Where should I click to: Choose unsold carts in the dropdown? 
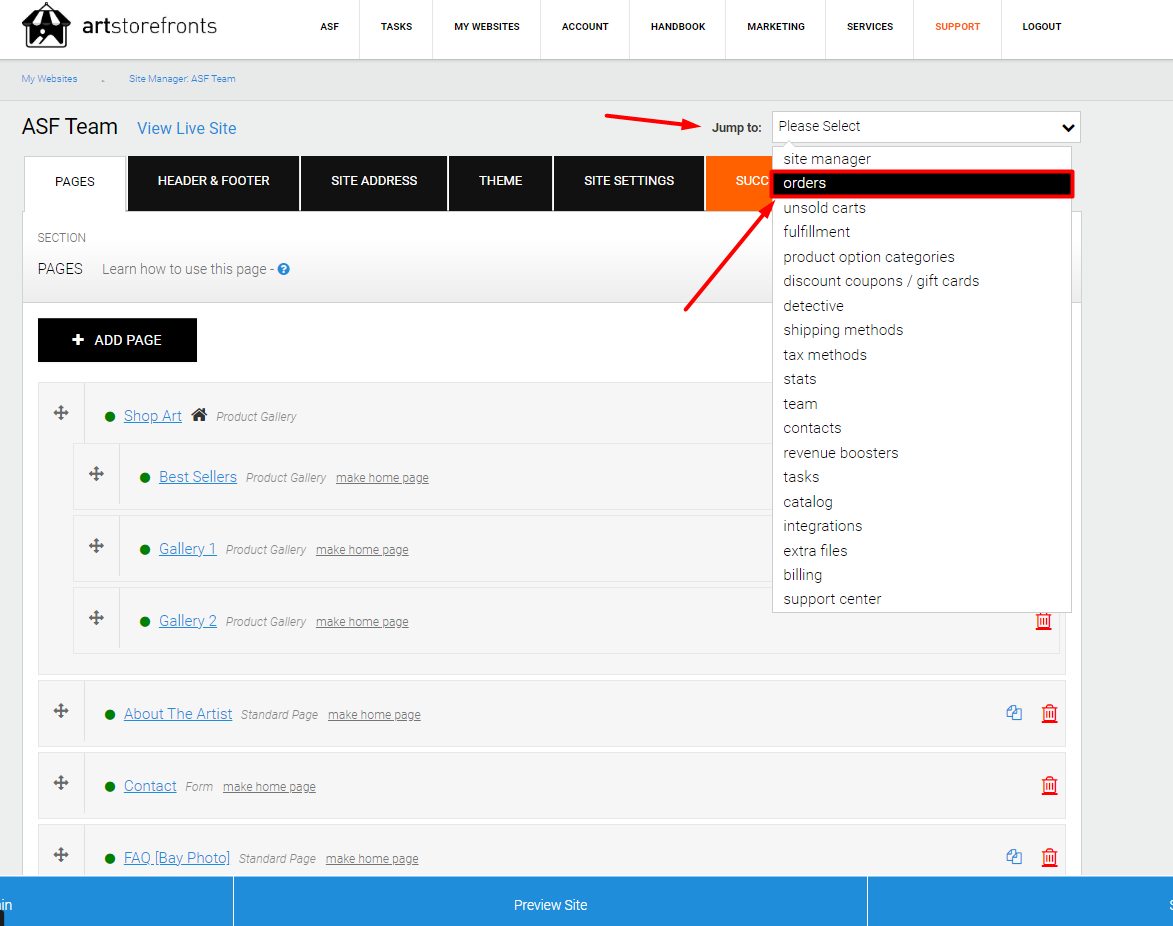click(922, 208)
